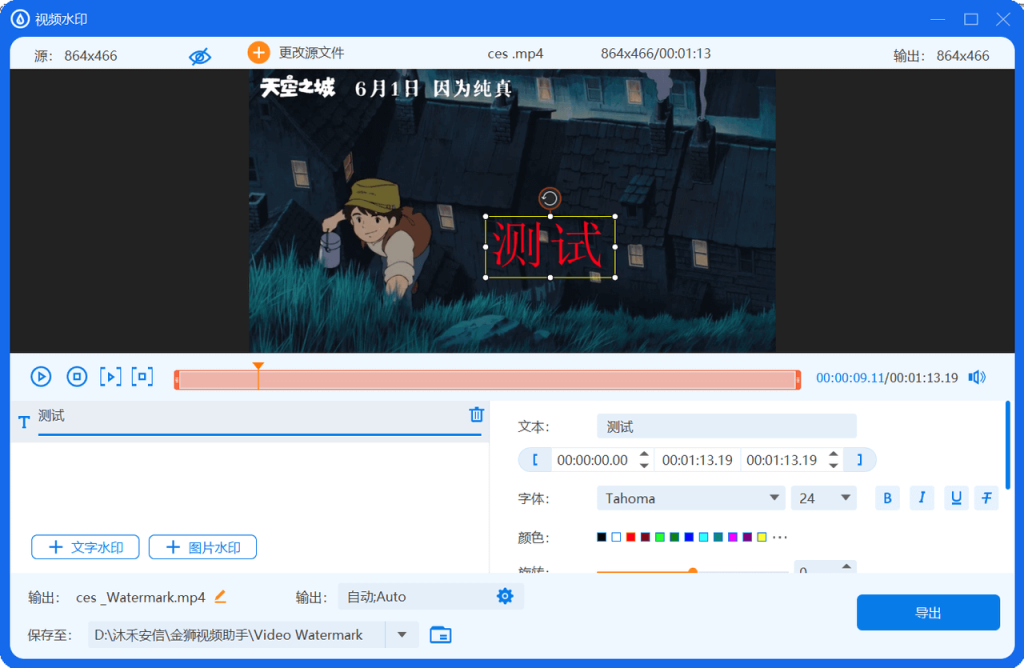Viewport: 1024px width, 668px height.
Task: Add a text watermark with 文字水印
Action: point(86,547)
